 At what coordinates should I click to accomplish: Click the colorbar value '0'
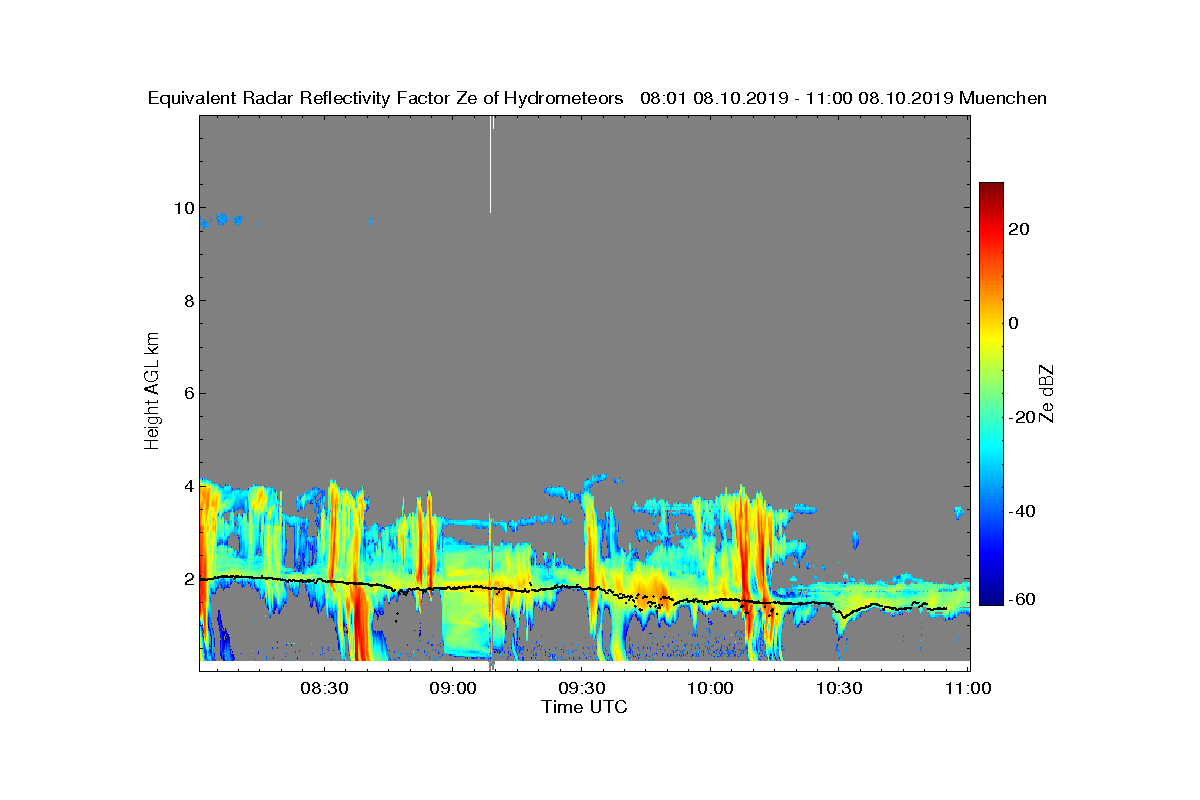[1015, 323]
